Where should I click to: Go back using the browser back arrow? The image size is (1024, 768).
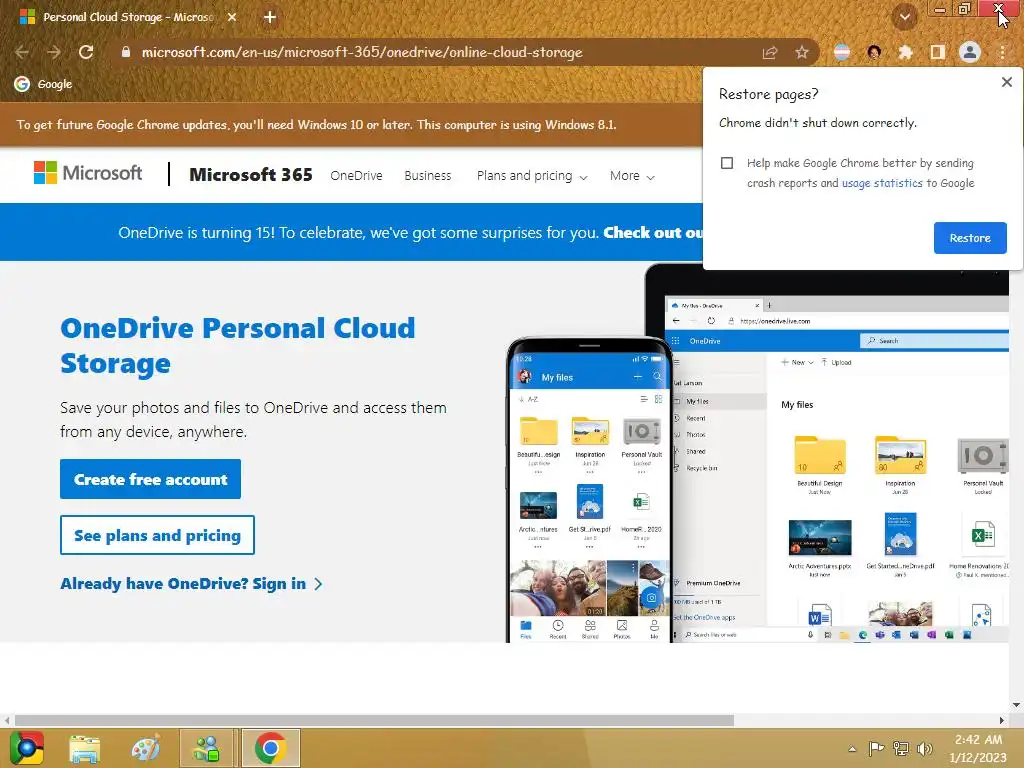coord(22,52)
